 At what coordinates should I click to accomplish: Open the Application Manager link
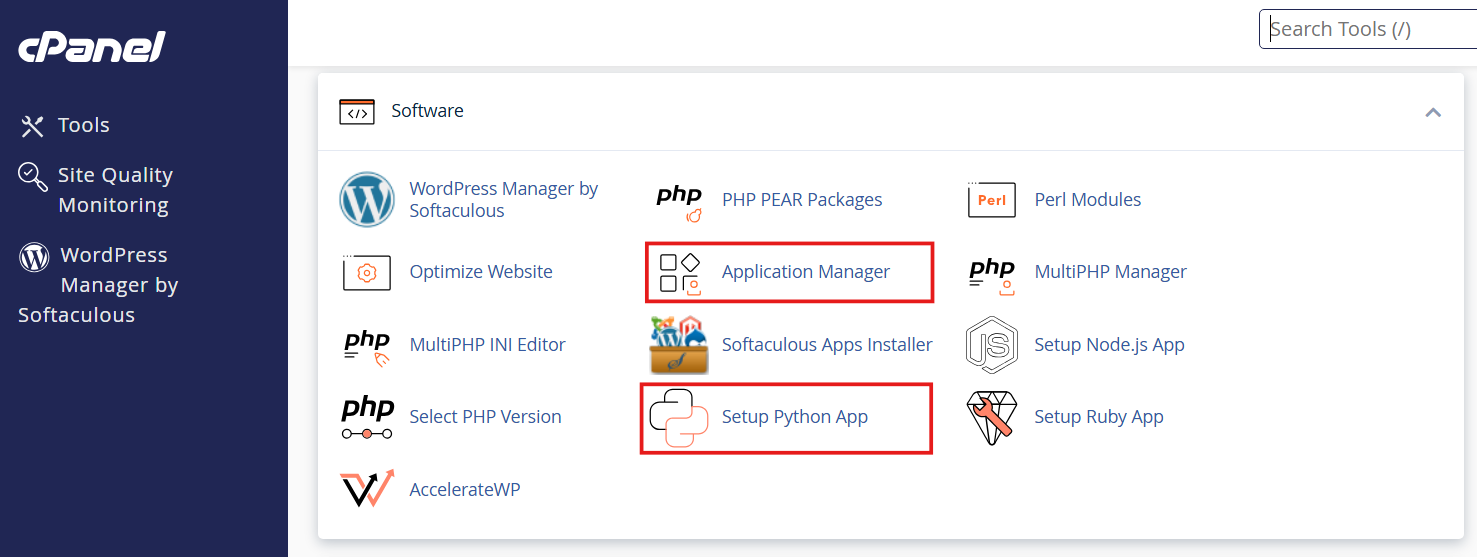(x=806, y=272)
